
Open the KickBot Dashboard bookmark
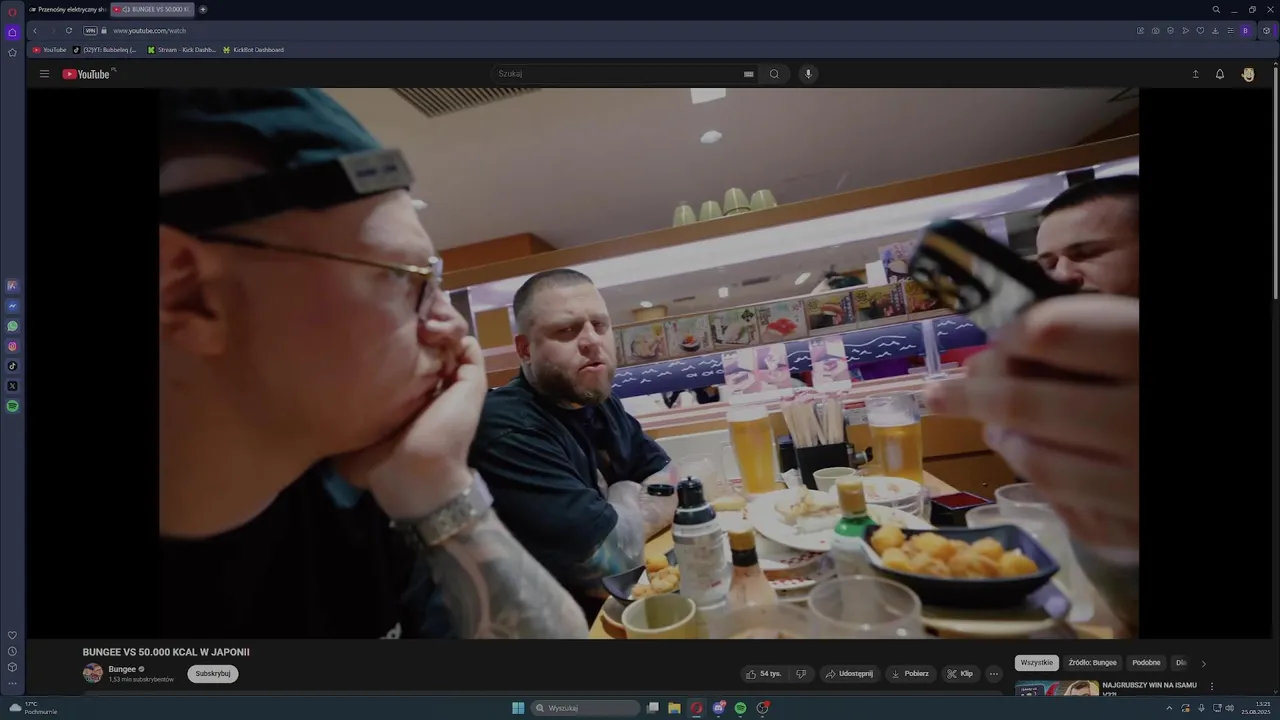coord(254,50)
